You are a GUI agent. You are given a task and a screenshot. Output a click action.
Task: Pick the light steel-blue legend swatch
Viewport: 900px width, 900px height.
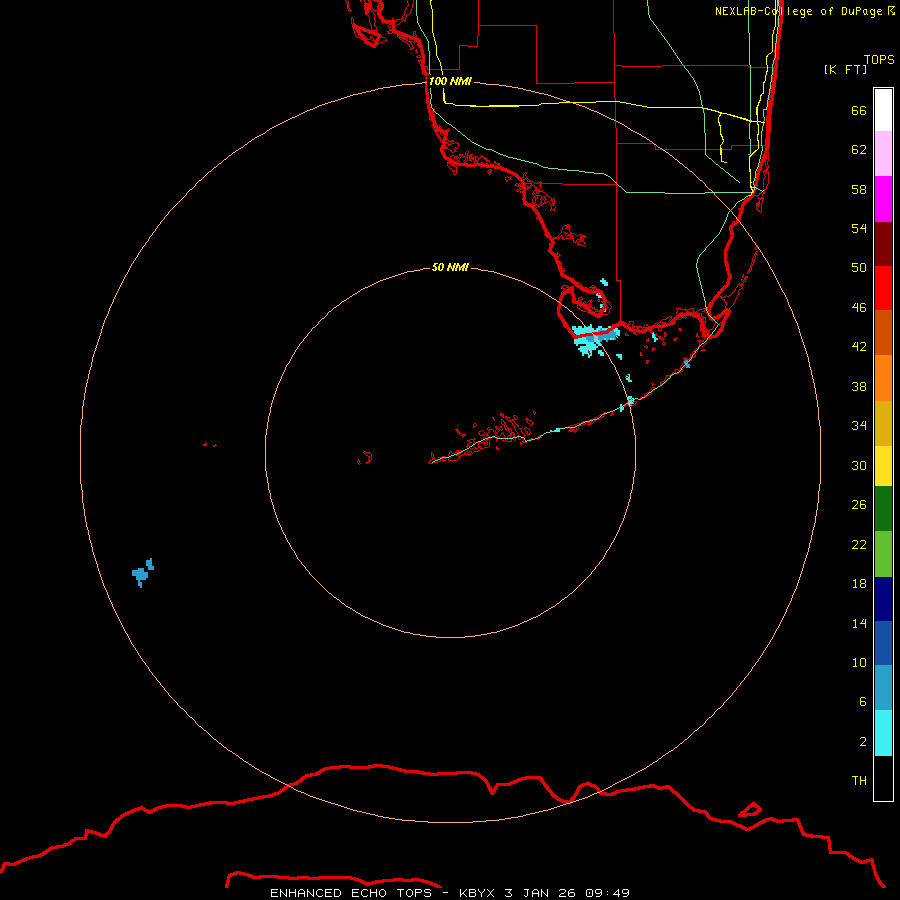tap(883, 688)
